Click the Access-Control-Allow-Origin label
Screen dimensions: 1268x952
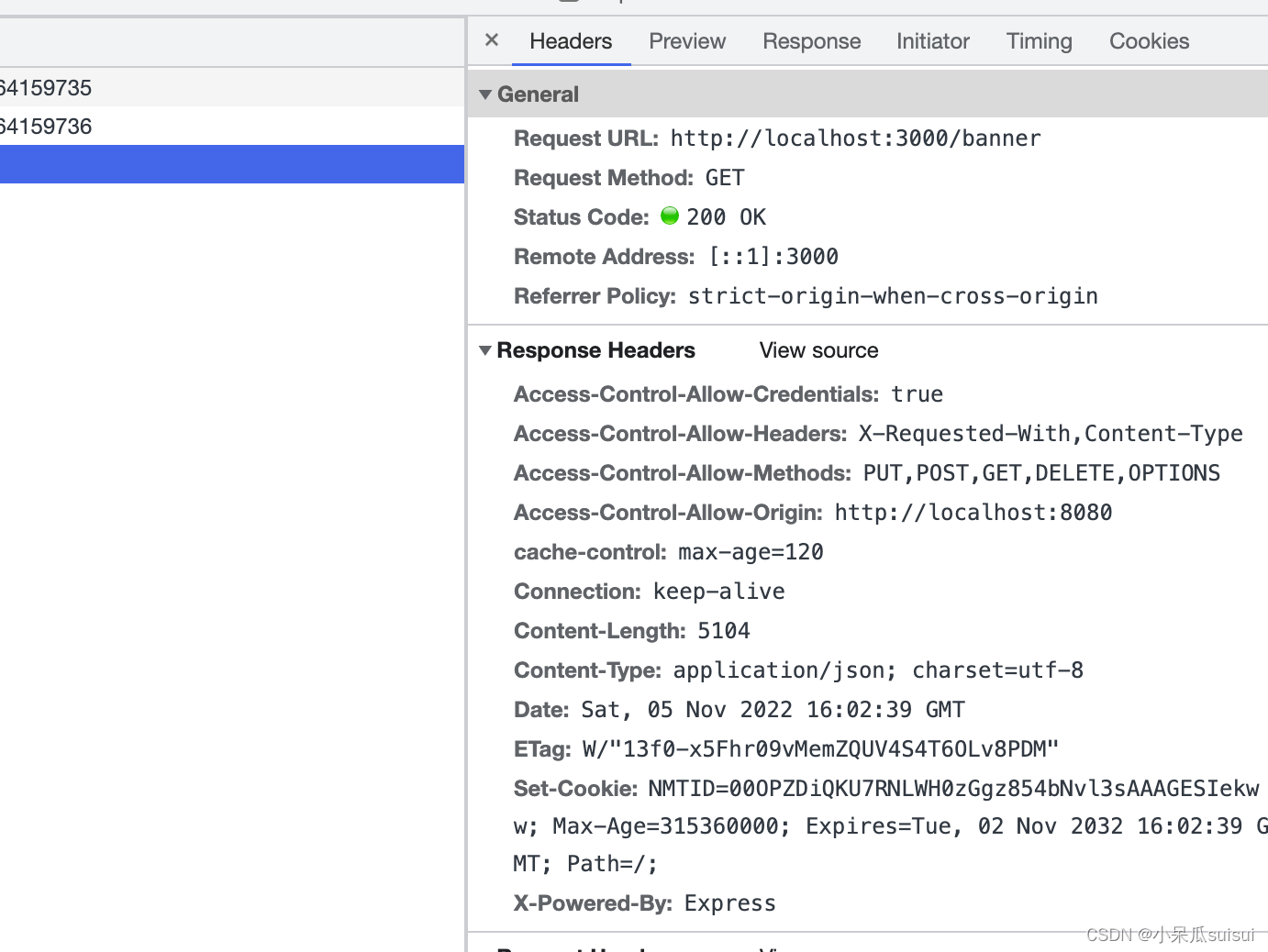(668, 513)
